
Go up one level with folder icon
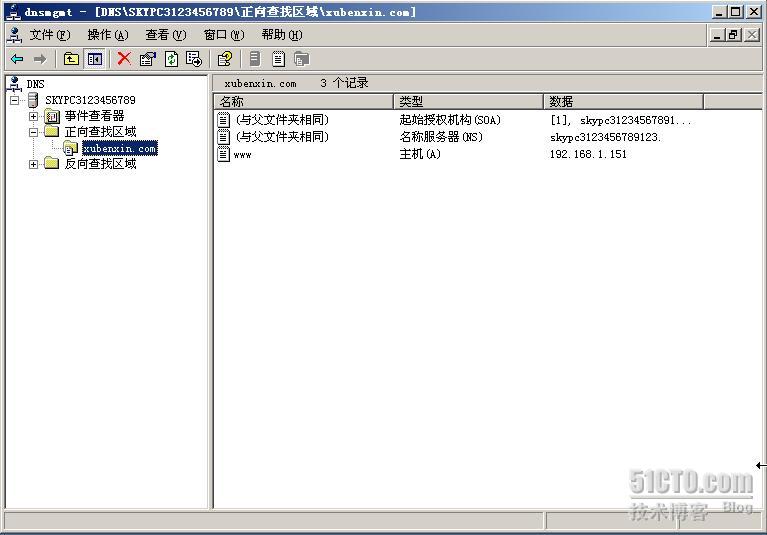pyautogui.click(x=71, y=59)
